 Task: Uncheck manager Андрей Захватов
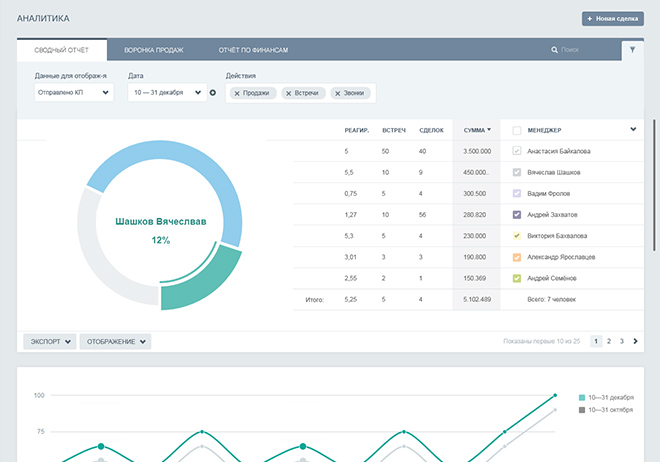coord(516,214)
